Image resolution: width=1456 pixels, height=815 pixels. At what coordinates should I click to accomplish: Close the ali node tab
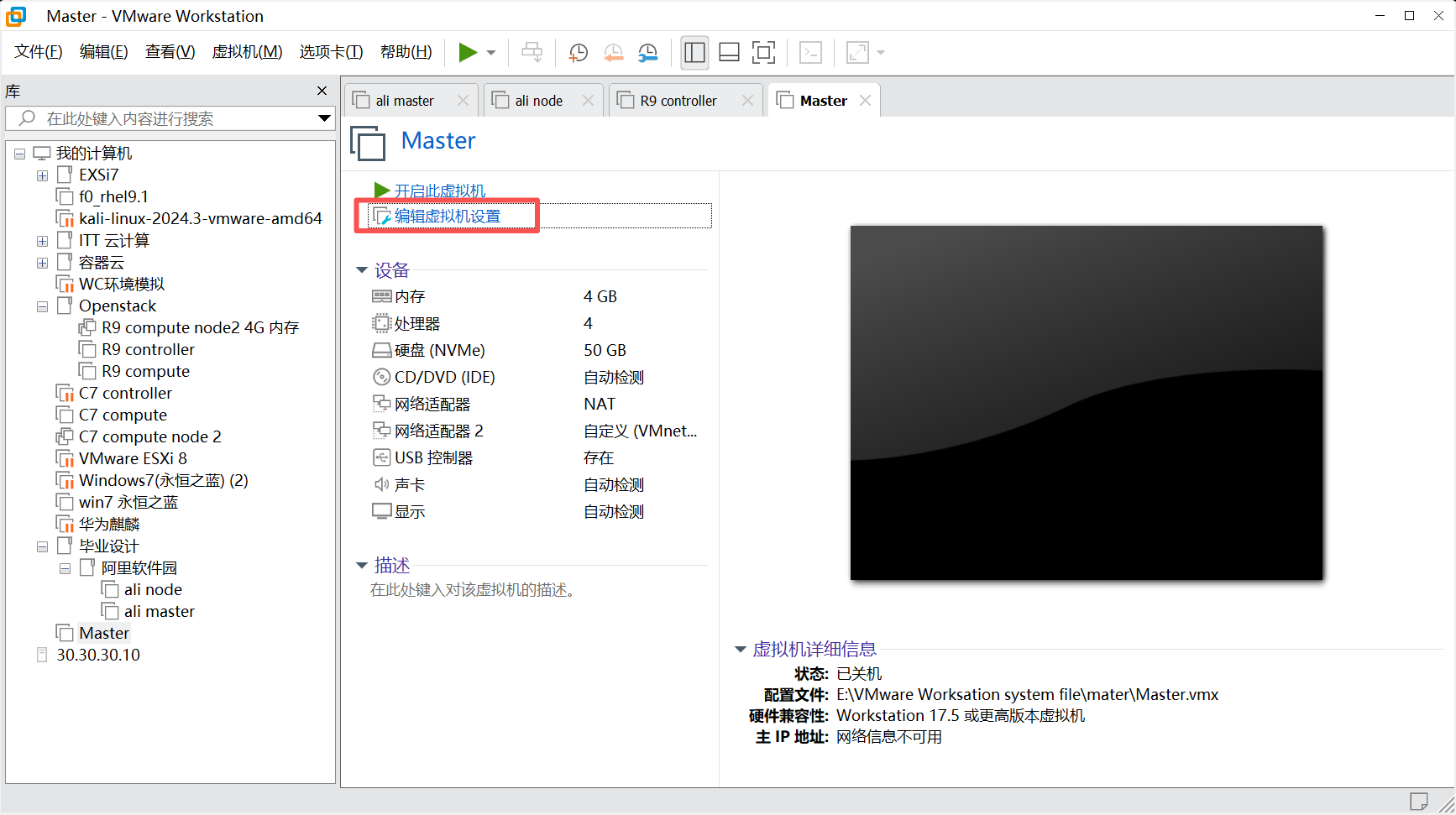pyautogui.click(x=588, y=101)
